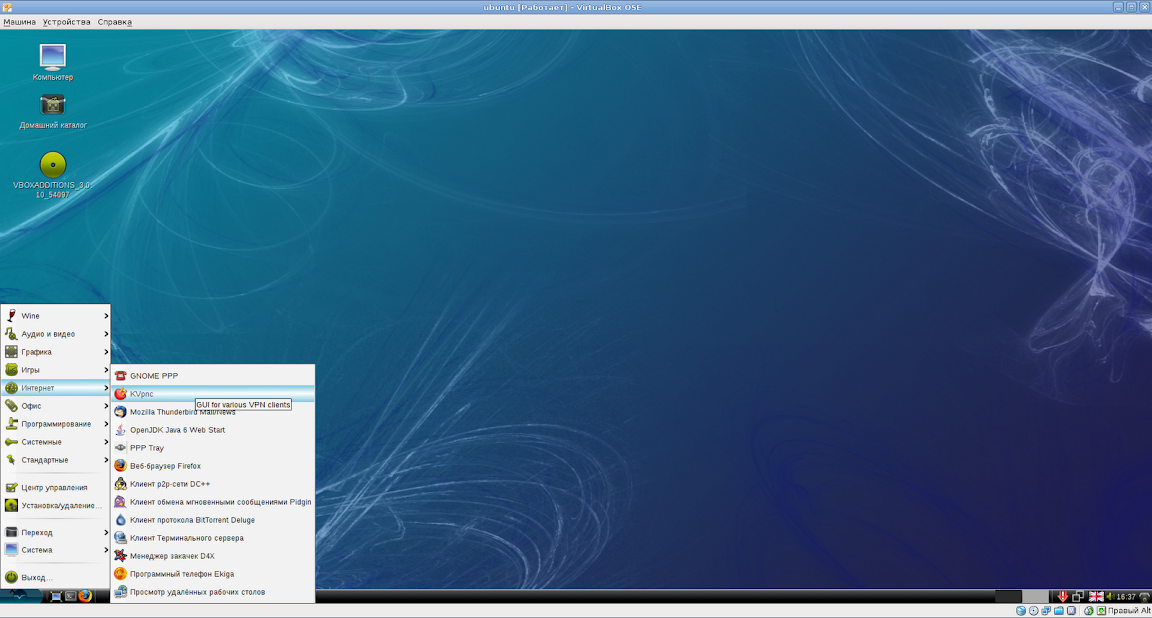Open Mozilla Thunderbird Mail/News
This screenshot has height=618, width=1152.
(213, 412)
